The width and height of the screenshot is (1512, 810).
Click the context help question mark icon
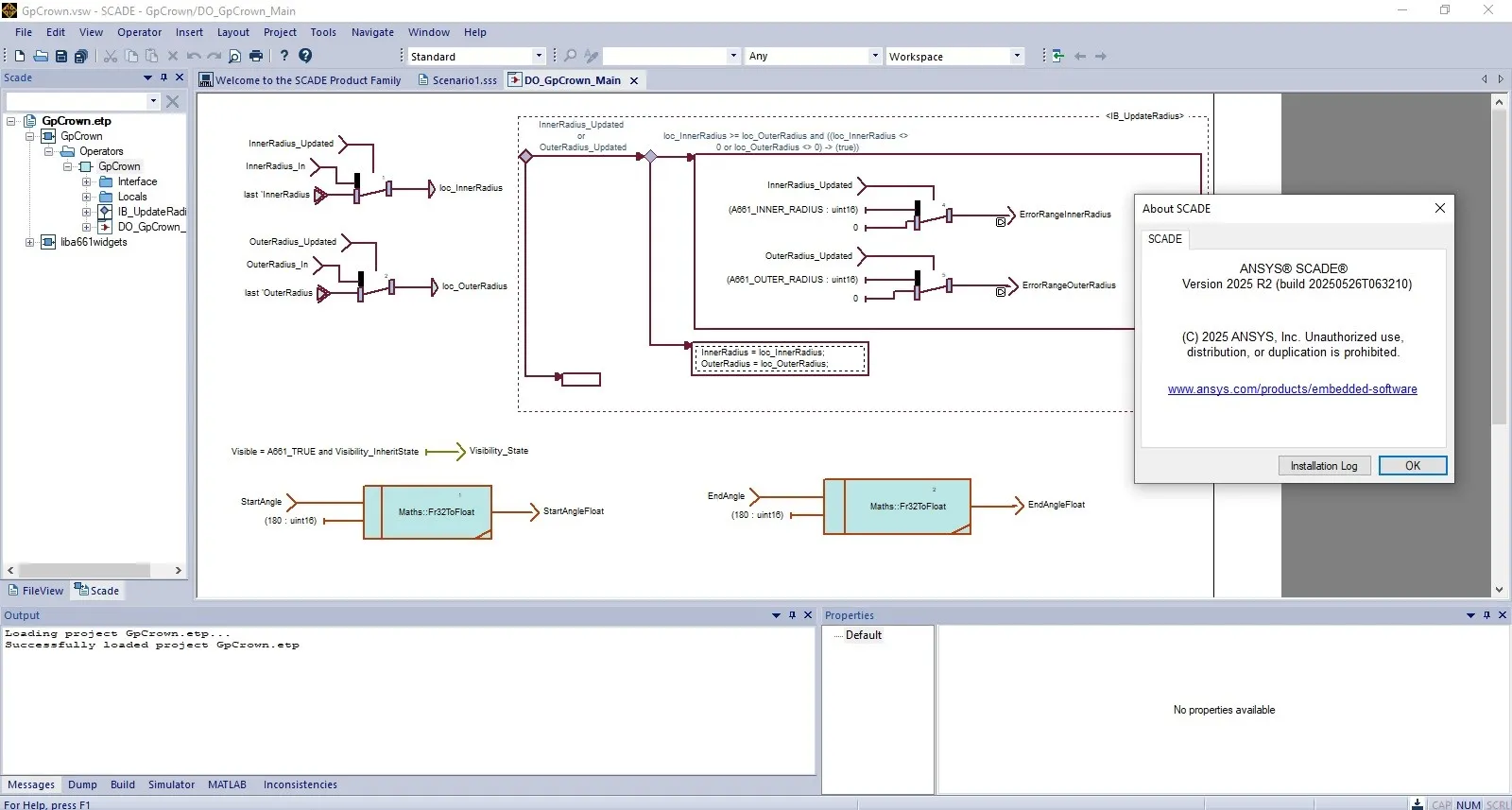point(283,57)
